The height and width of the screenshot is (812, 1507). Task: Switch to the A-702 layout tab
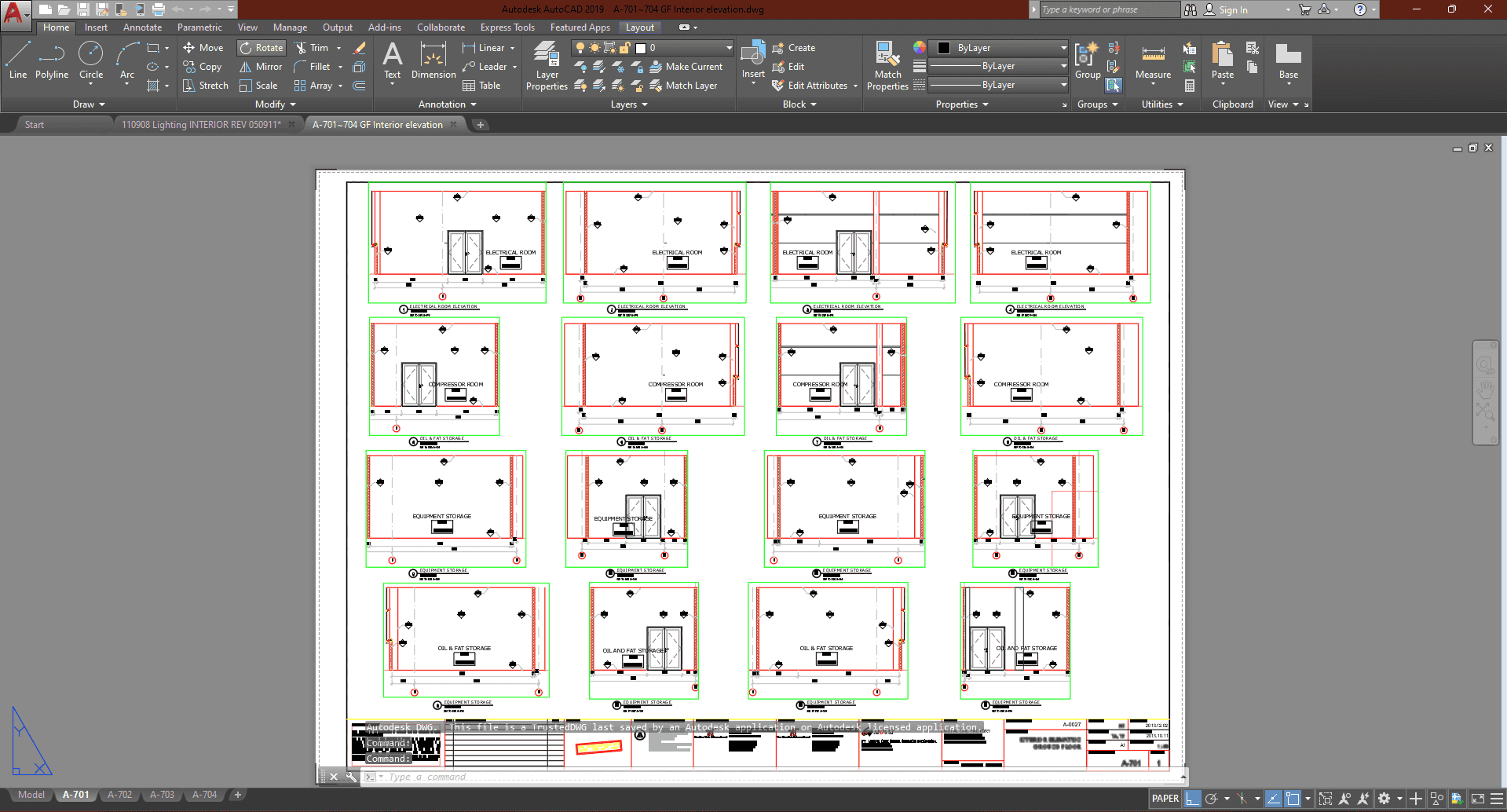pos(119,795)
